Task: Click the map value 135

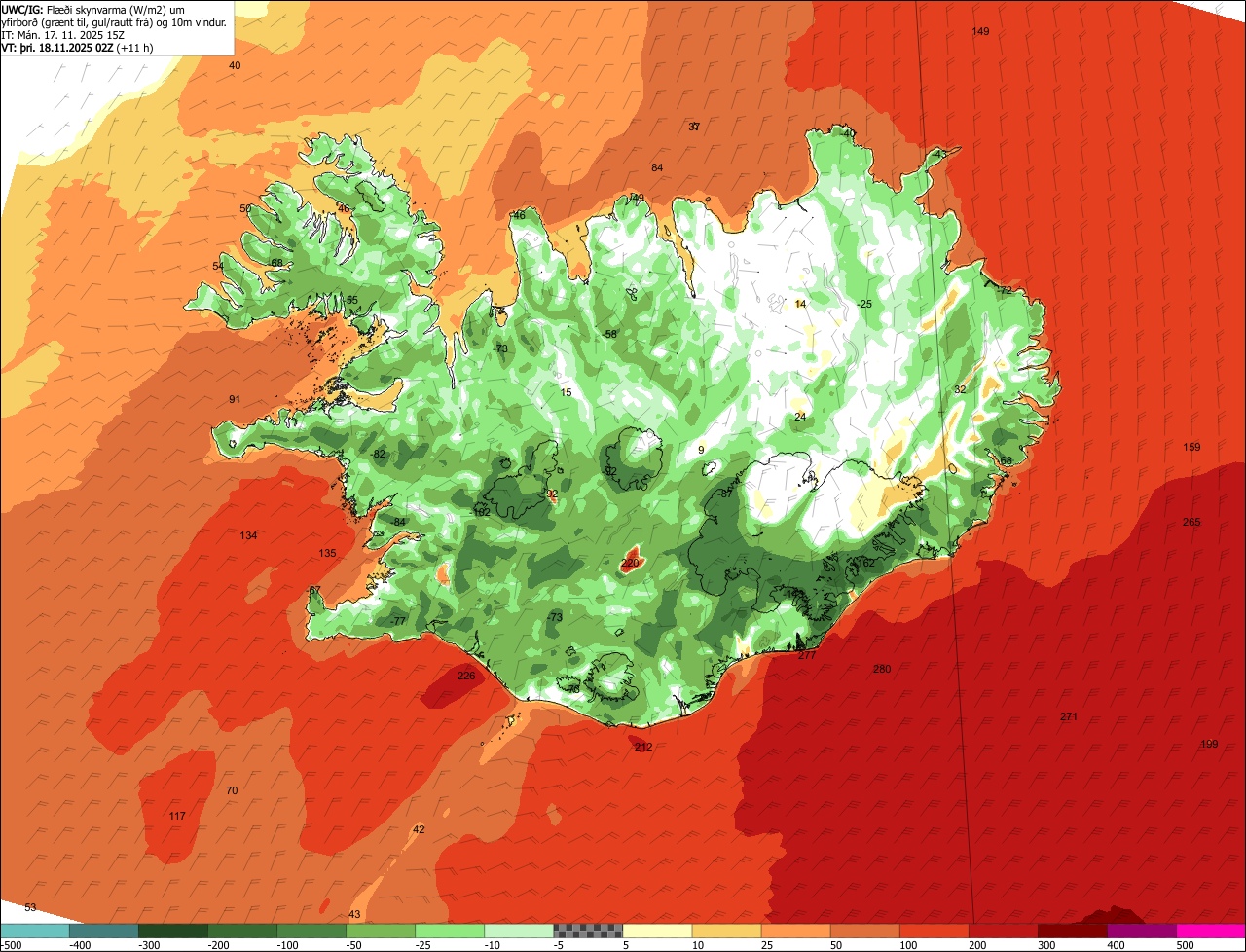Action: pos(327,553)
